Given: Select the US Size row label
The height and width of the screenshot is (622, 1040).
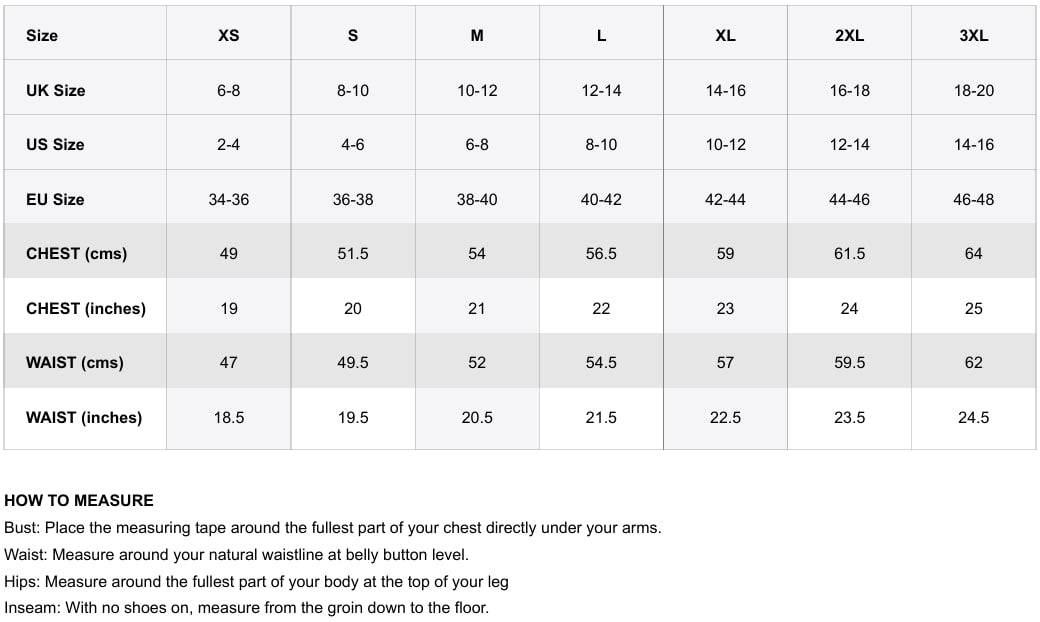Looking at the screenshot, I should 55,144.
